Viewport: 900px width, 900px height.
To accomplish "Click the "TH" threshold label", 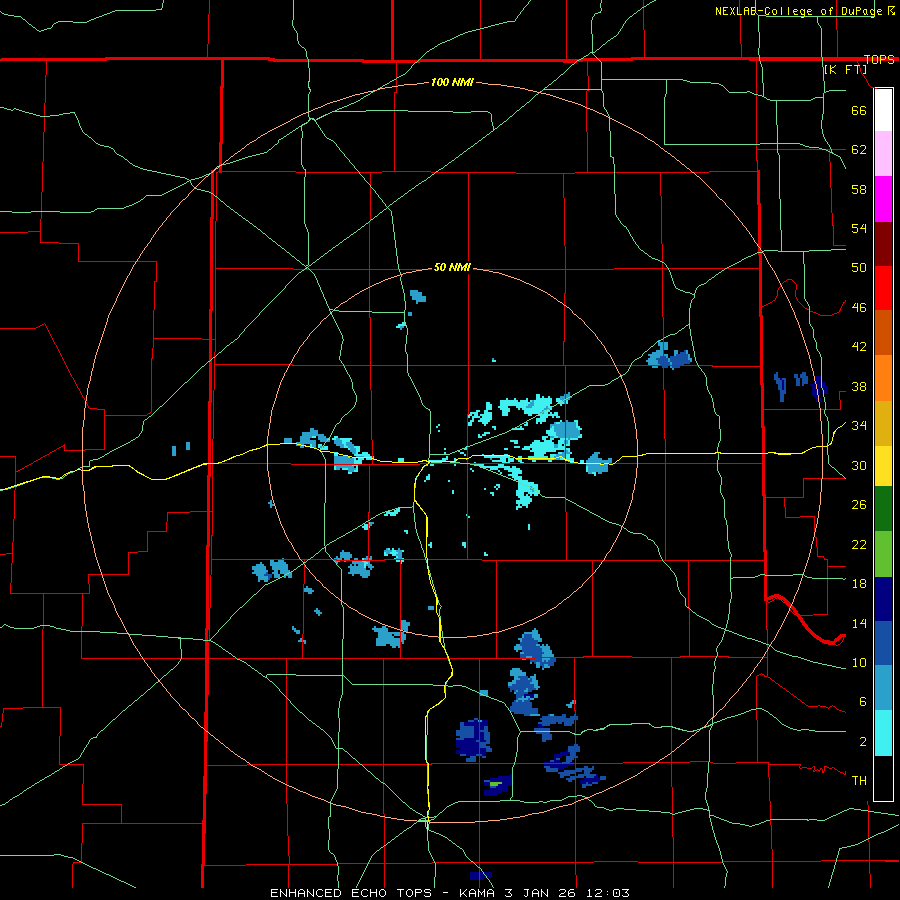I will pos(859,781).
